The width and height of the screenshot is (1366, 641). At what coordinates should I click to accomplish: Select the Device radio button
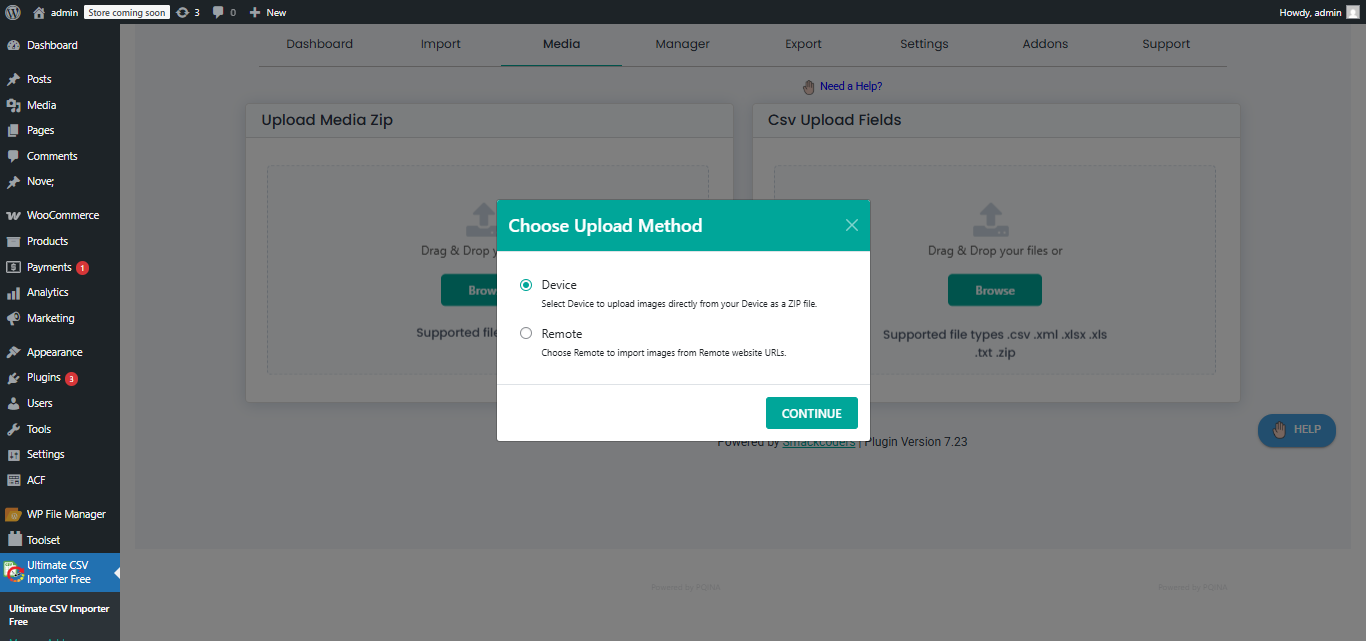tap(526, 285)
